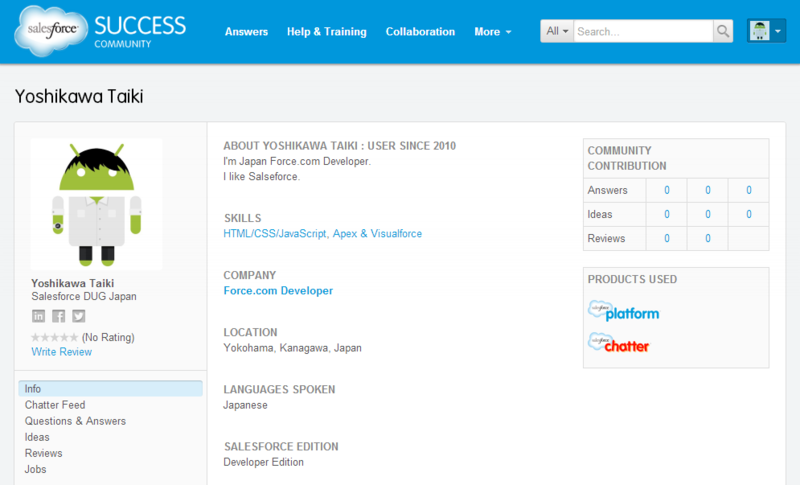Click first count in Ideas row
This screenshot has width=800, height=485.
667,214
